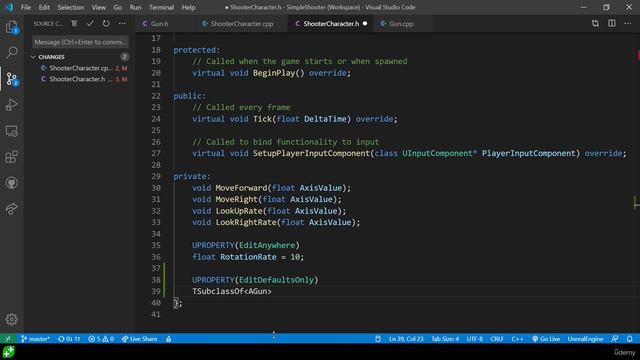Image resolution: width=640 pixels, height=360 pixels.
Task: Click the commit message input field
Action: 80,42
